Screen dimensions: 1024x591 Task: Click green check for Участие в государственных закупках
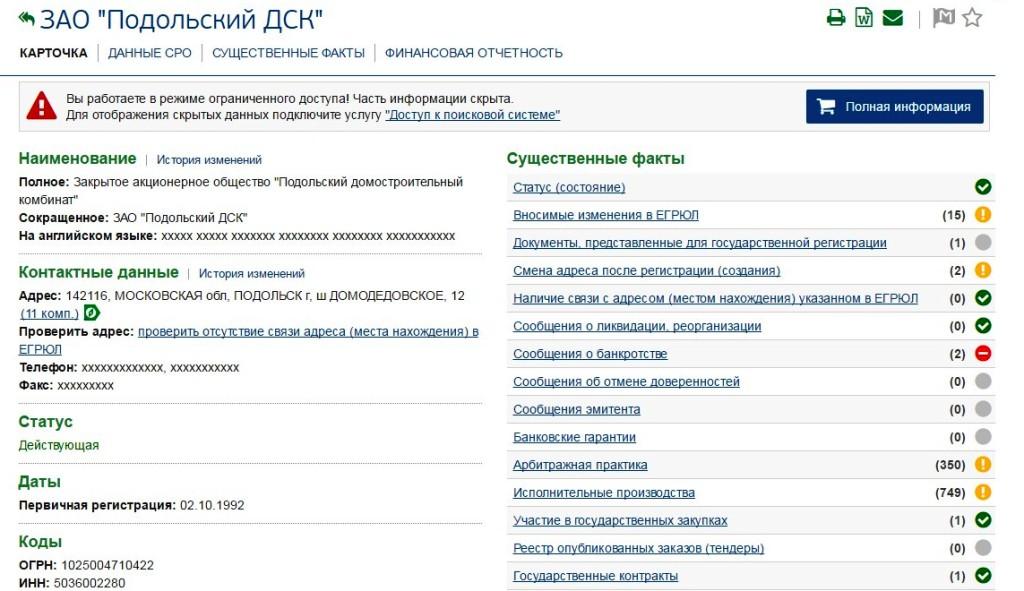coord(983,520)
